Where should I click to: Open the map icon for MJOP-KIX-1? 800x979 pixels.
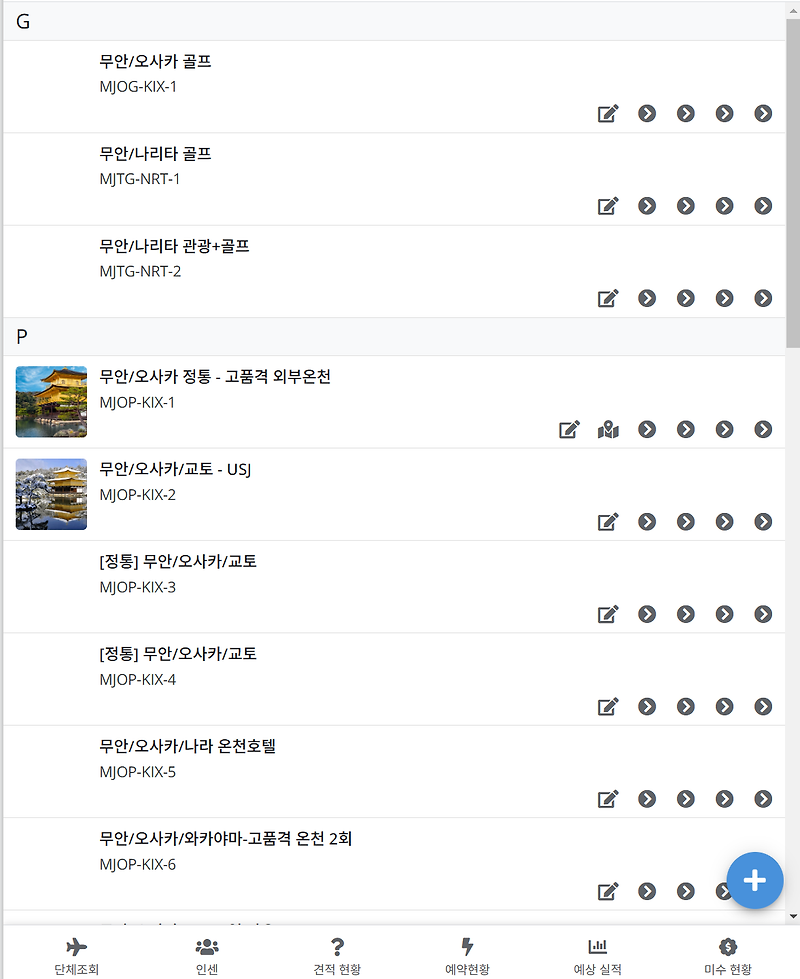608,430
